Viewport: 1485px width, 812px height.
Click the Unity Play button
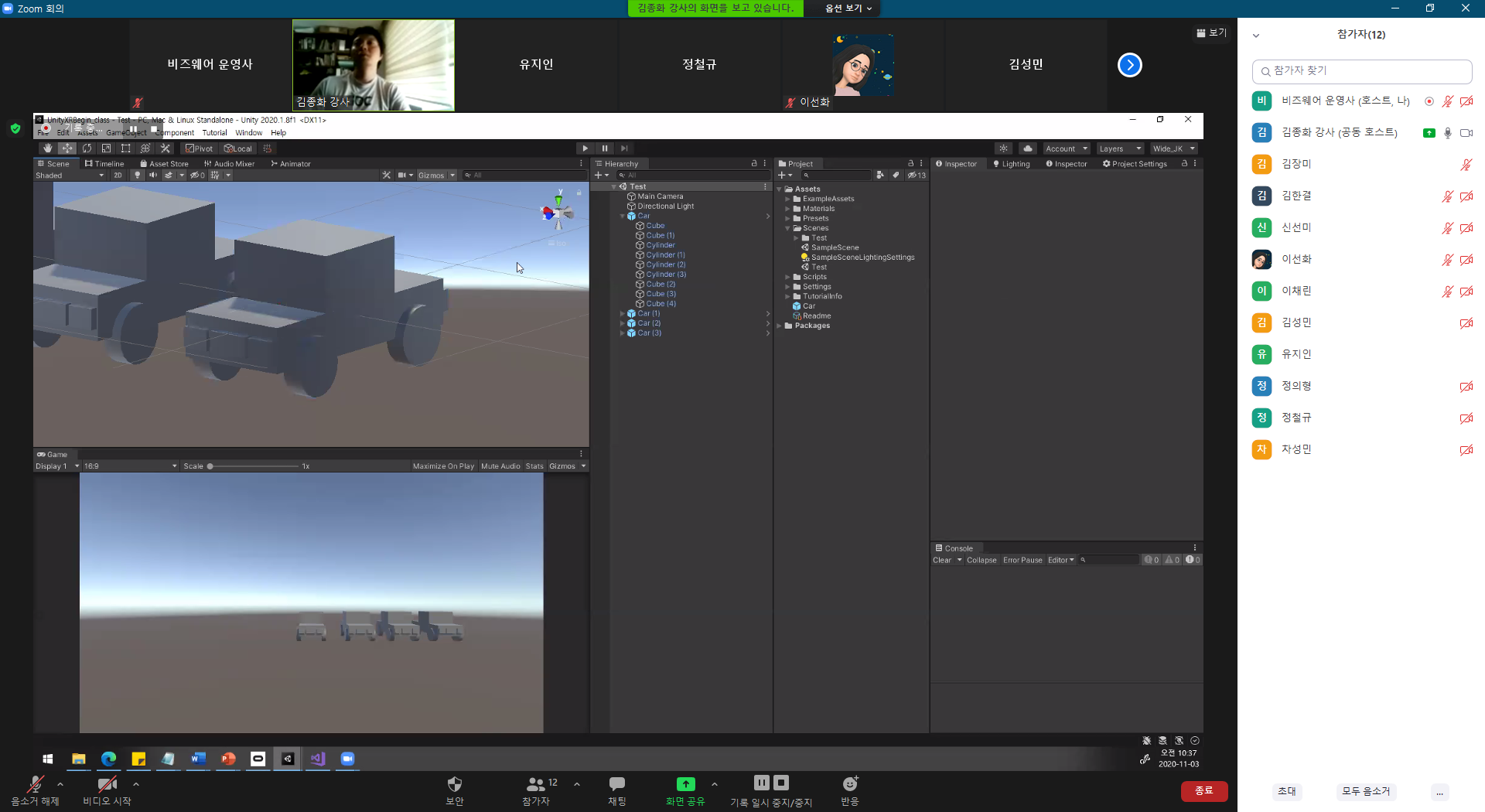click(x=585, y=148)
